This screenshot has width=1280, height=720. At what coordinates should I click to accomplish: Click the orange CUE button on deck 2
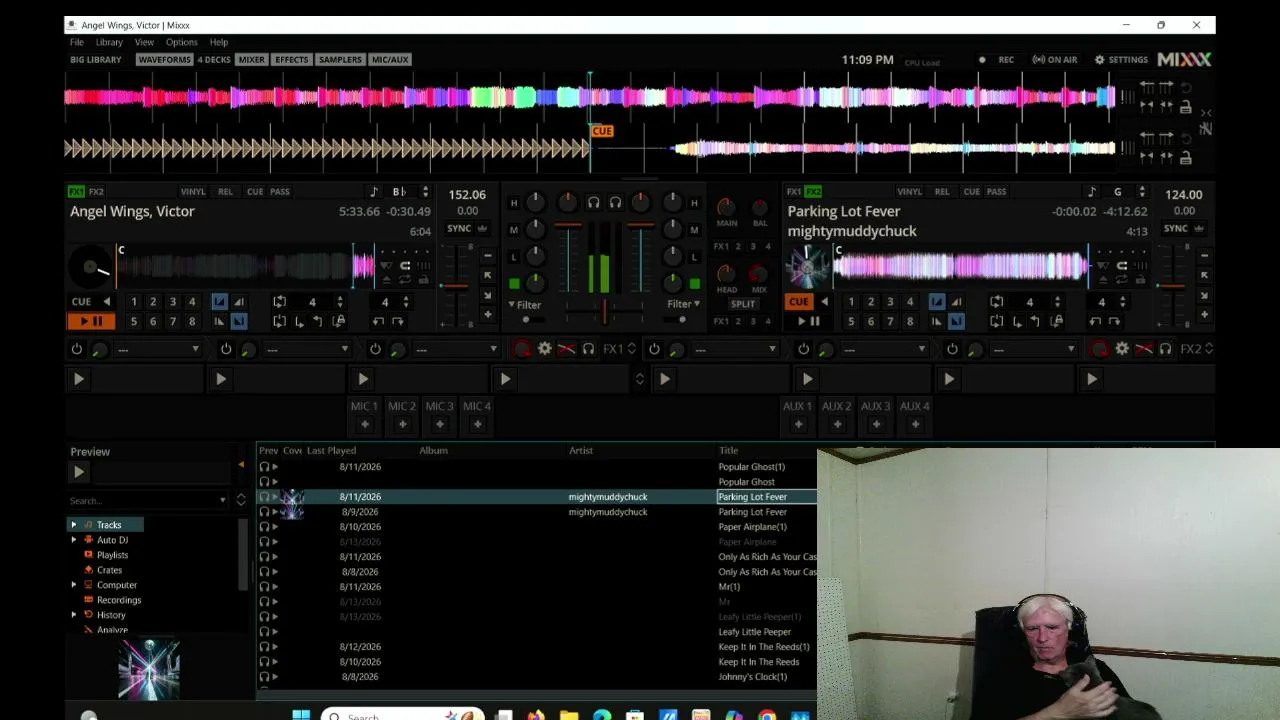(x=798, y=301)
